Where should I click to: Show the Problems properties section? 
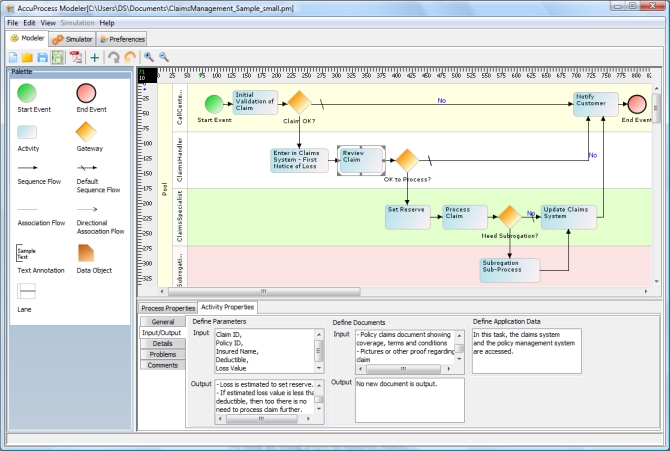163,354
